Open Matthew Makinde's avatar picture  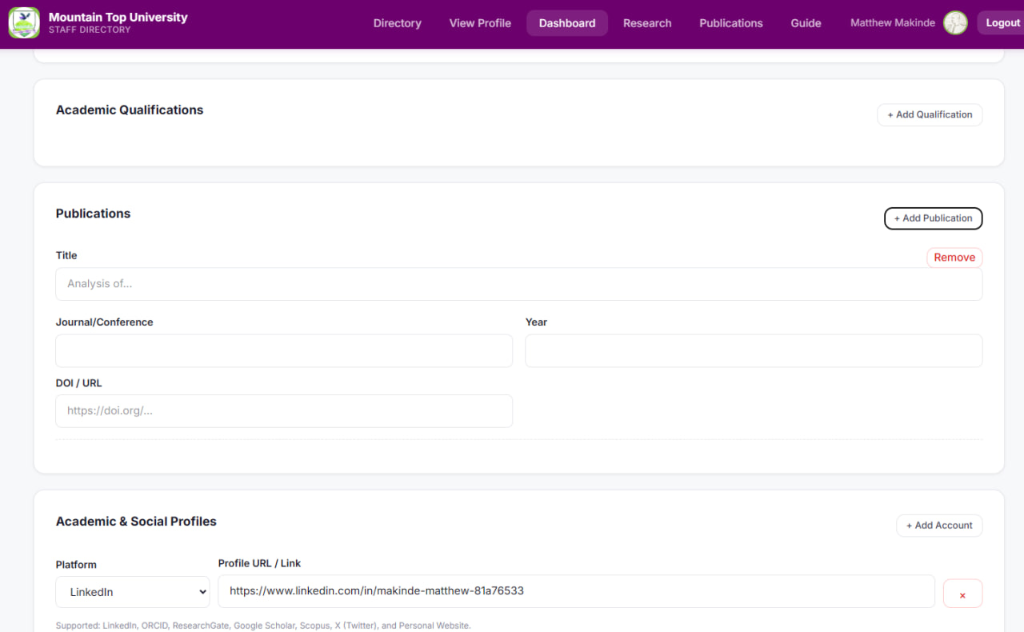click(955, 23)
